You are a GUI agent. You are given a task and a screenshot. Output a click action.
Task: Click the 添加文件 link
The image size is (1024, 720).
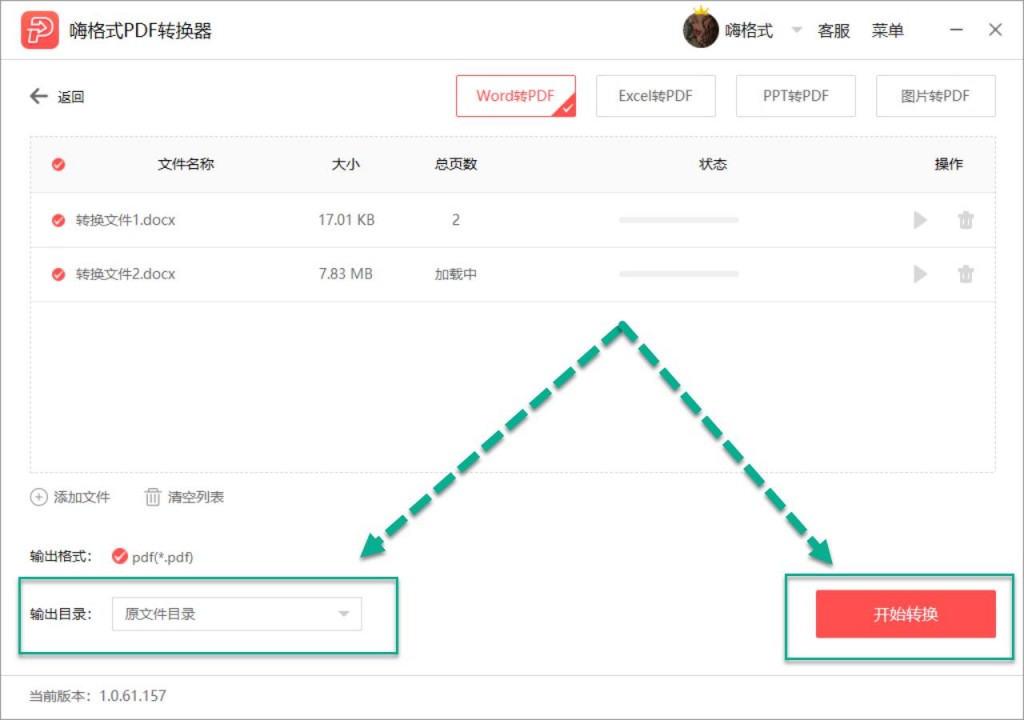tap(82, 497)
